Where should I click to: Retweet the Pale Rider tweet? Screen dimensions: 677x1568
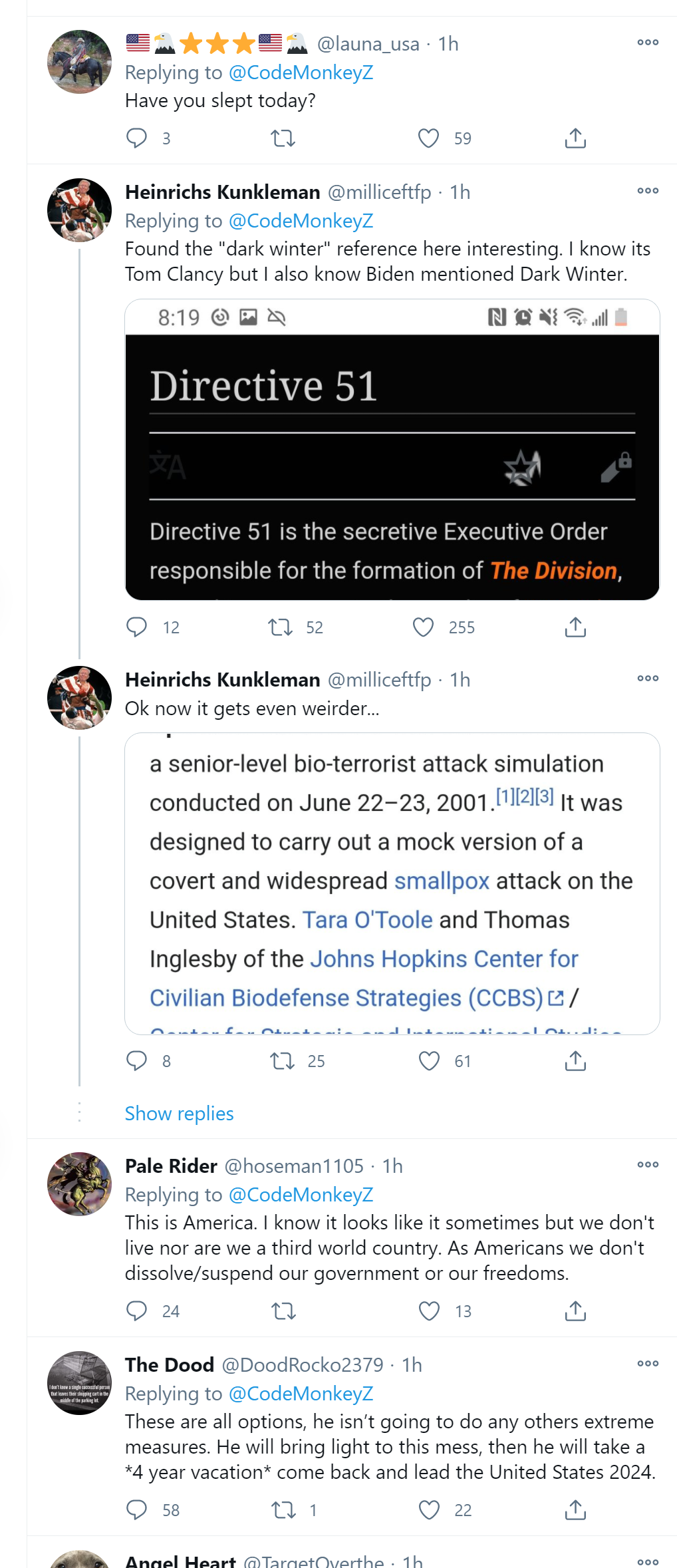point(283,1311)
